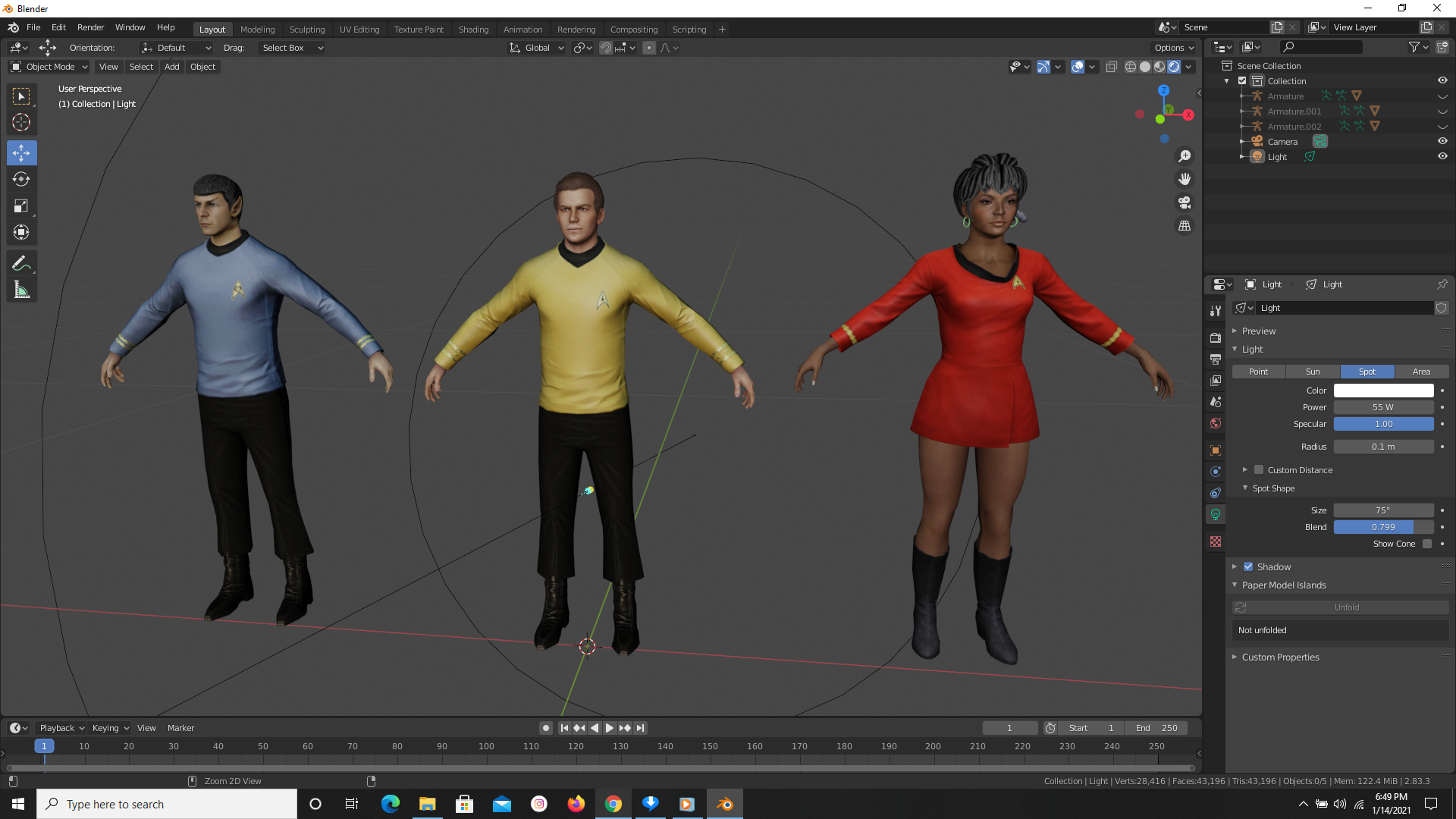The image size is (1456, 819).
Task: Select the Scale tool in the toolbar
Action: click(21, 206)
